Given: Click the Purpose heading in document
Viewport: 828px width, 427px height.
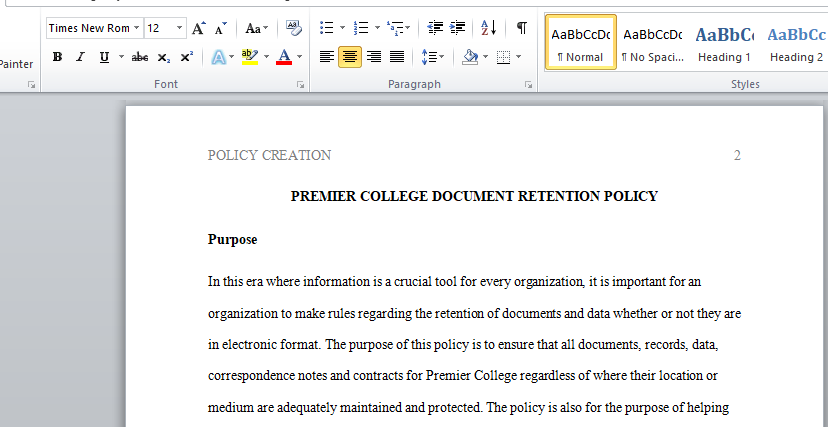Looking at the screenshot, I should click(x=232, y=240).
